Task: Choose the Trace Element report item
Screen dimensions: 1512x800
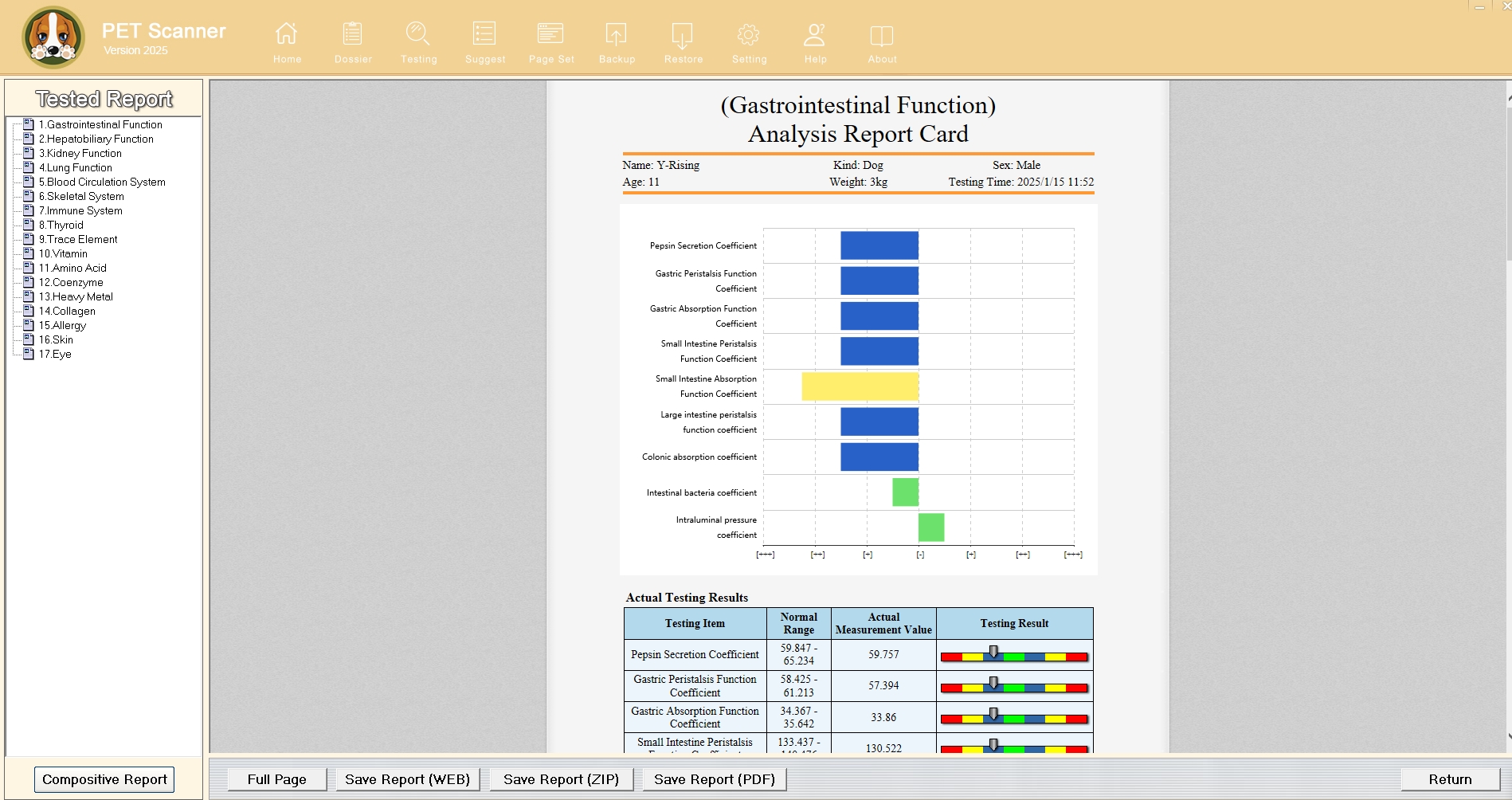Action: pos(78,239)
